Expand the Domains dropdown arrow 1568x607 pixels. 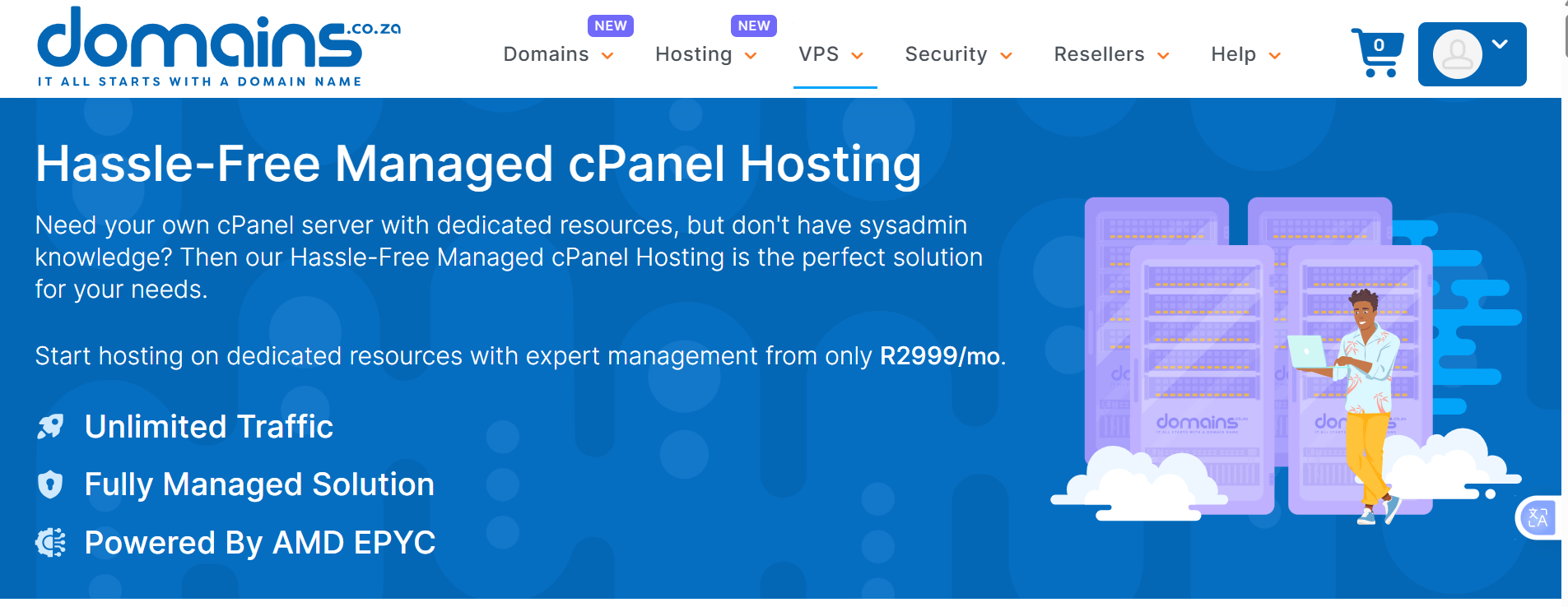(x=607, y=56)
